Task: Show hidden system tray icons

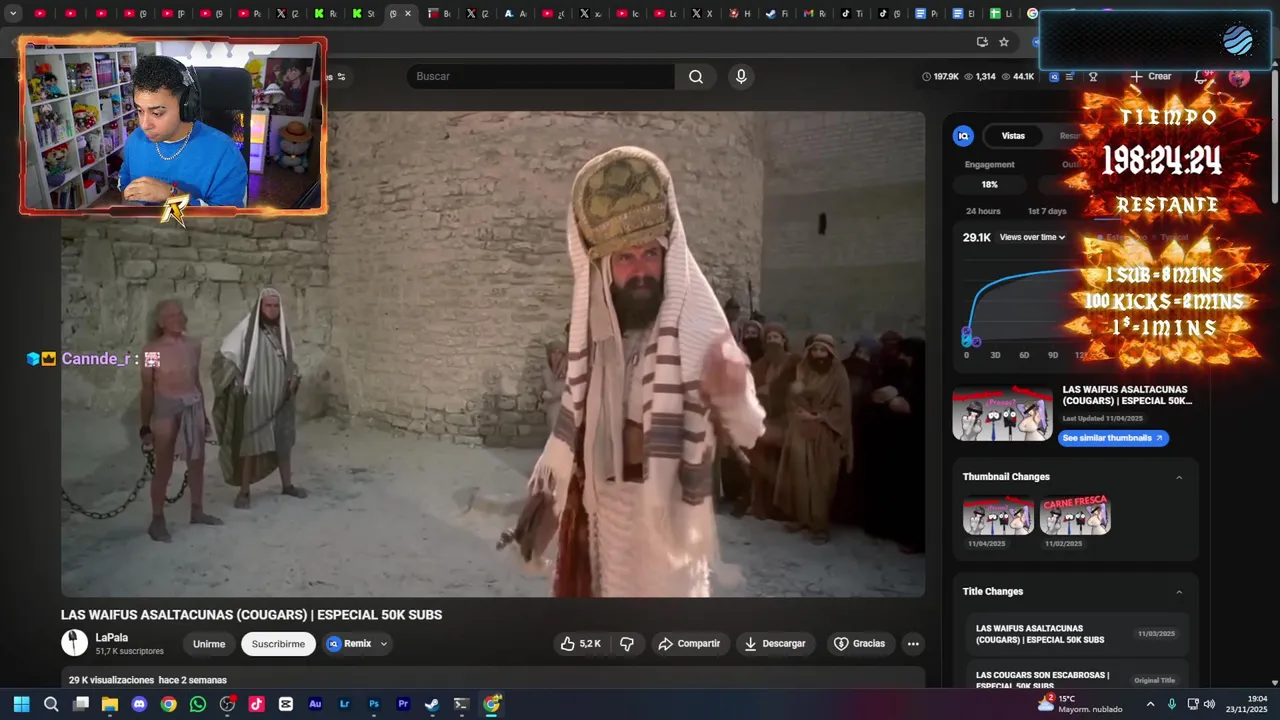Action: pos(1150,704)
